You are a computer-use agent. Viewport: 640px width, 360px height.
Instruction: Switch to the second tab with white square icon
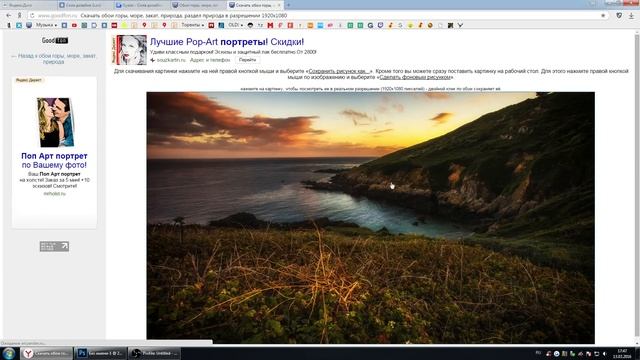click(85, 5)
